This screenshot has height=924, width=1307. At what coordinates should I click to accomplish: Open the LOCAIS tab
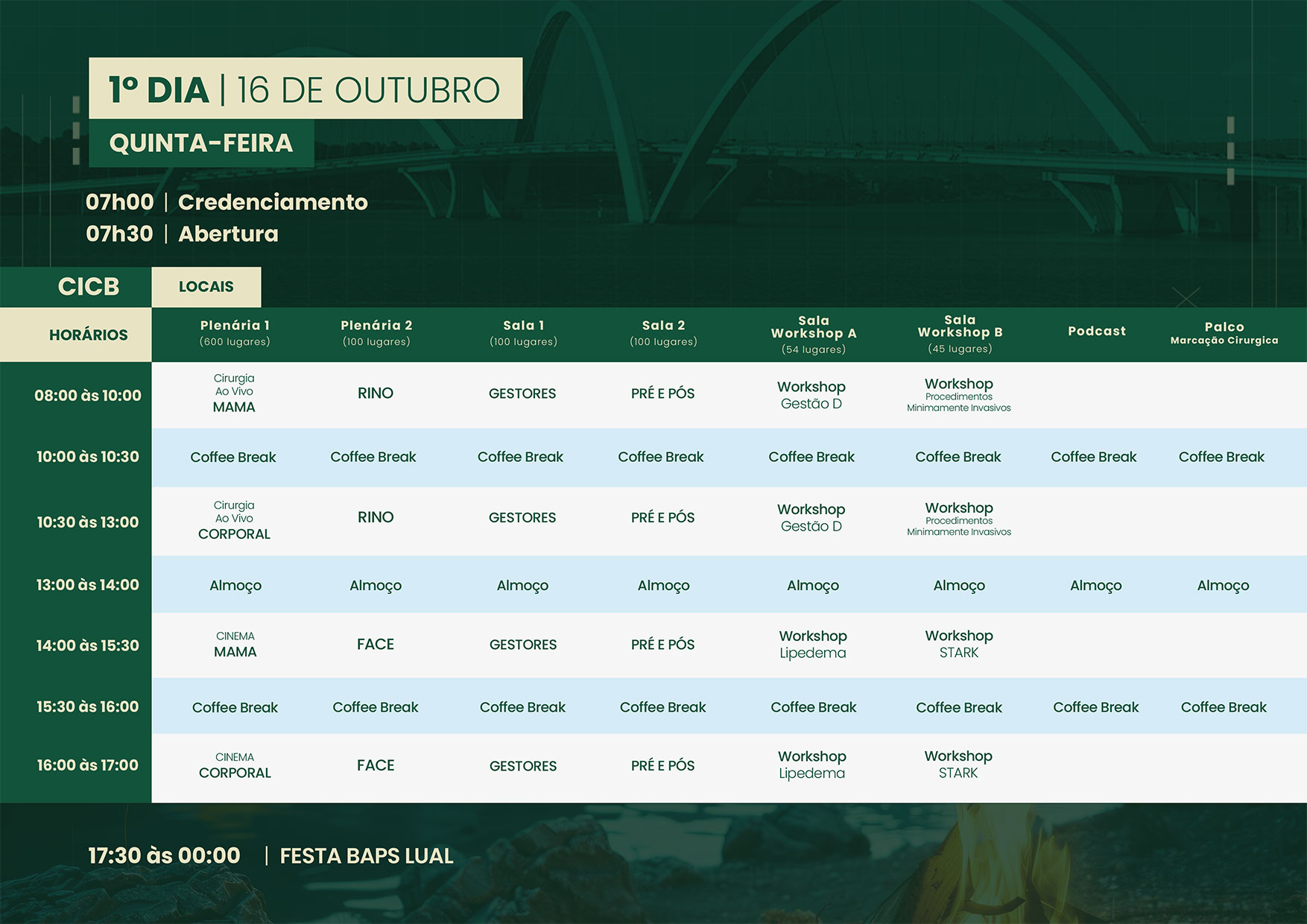[x=206, y=287]
